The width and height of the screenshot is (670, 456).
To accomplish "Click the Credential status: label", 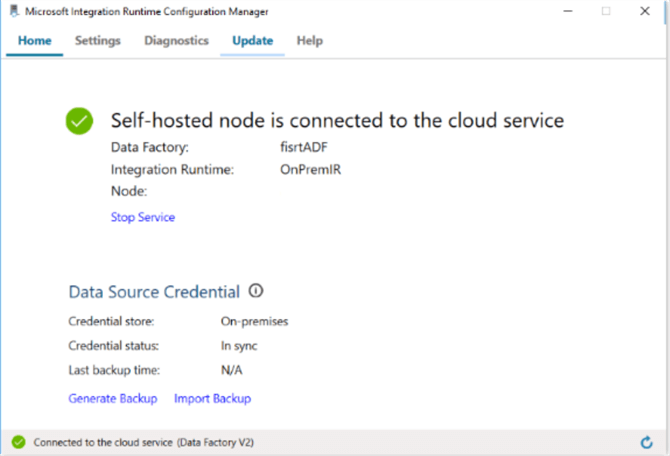I will pyautogui.click(x=114, y=346).
